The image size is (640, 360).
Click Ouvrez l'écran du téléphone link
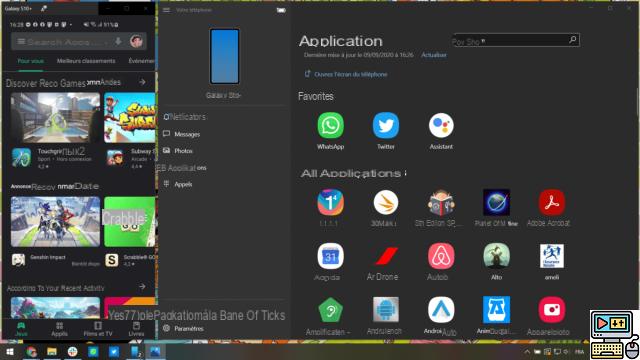pos(346,74)
